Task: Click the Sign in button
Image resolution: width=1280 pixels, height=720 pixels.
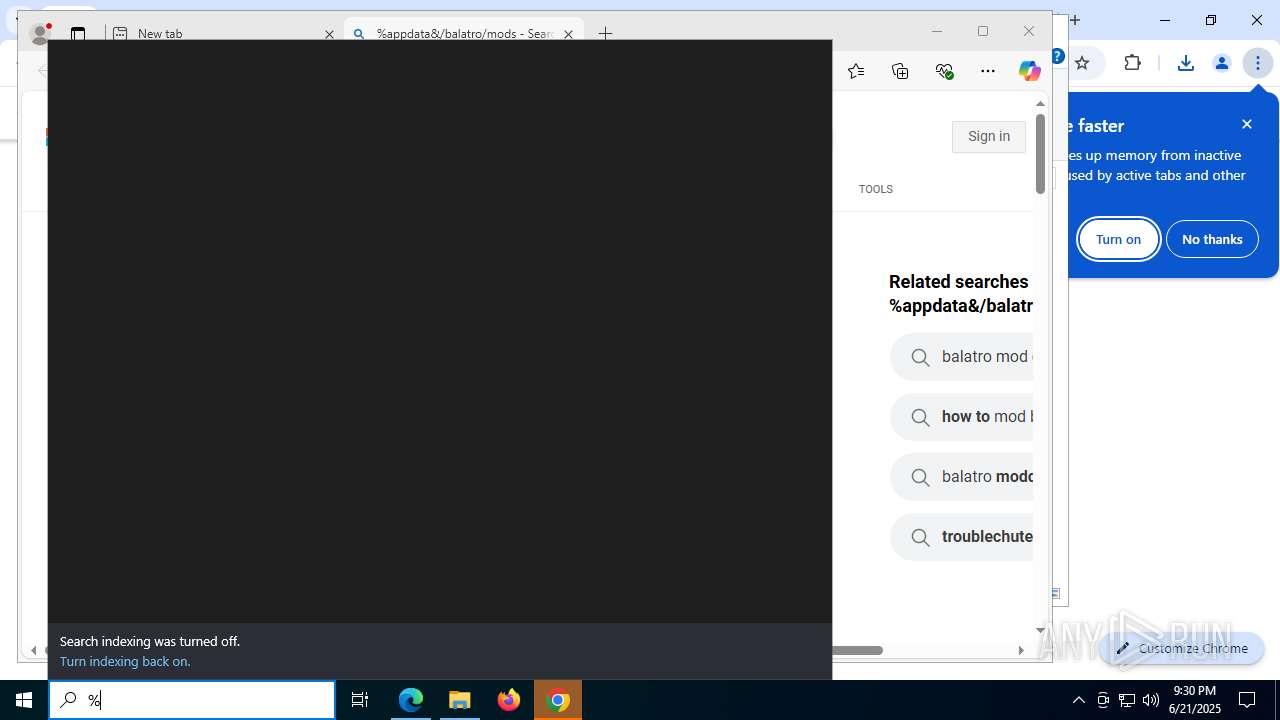Action: pyautogui.click(x=989, y=136)
